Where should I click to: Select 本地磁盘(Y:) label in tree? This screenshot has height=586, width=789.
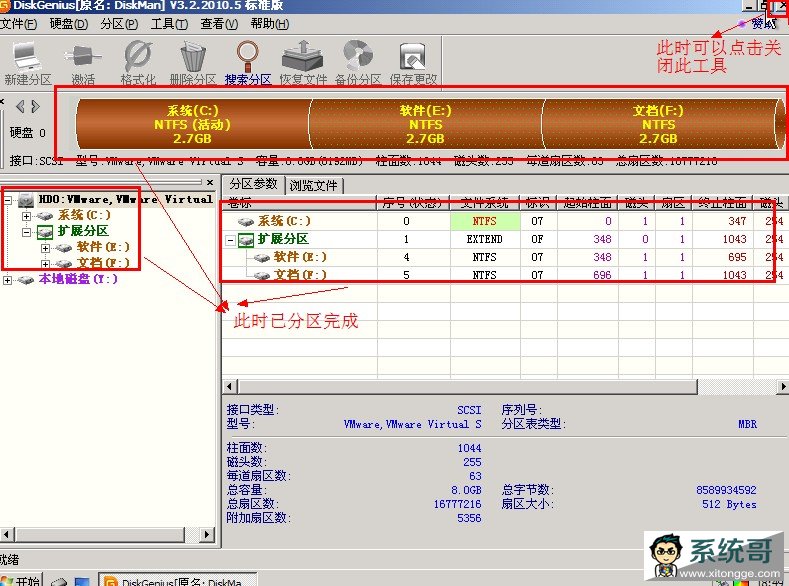point(78,279)
